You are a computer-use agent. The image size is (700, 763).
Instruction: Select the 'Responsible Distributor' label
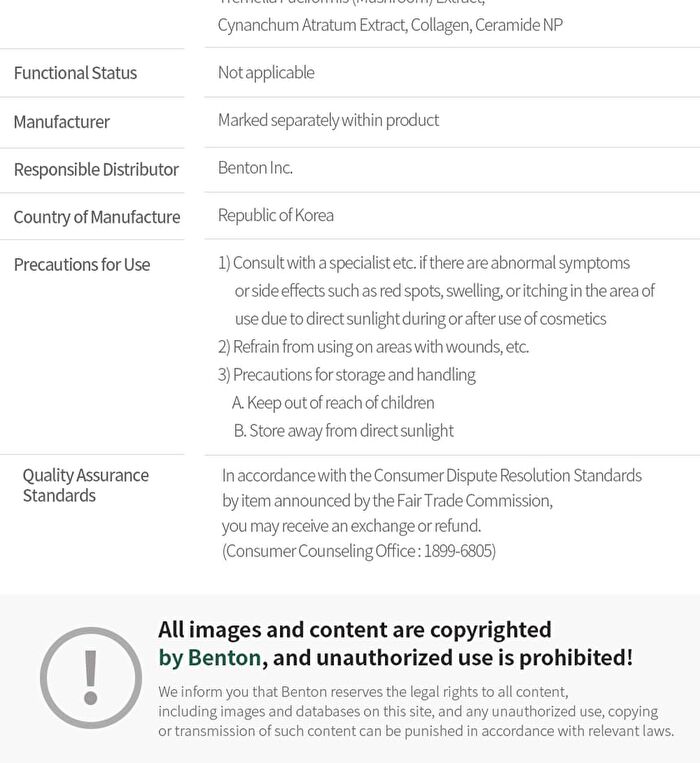tap(96, 169)
